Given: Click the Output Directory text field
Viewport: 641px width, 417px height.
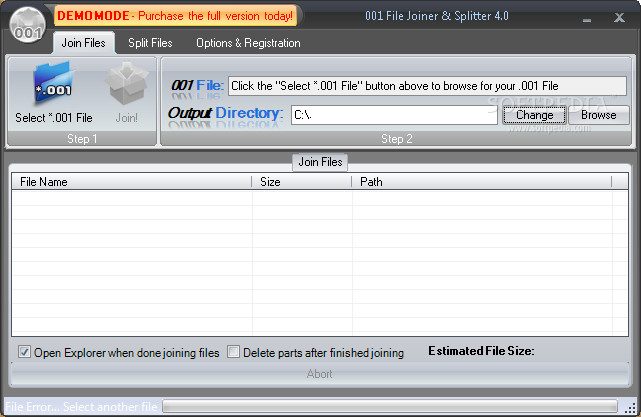Looking at the screenshot, I should [x=394, y=115].
